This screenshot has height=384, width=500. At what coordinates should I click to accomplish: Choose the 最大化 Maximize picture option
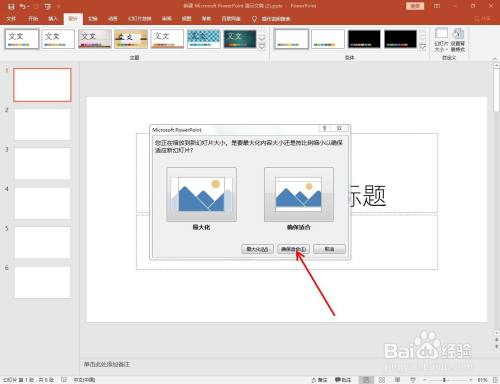point(201,195)
